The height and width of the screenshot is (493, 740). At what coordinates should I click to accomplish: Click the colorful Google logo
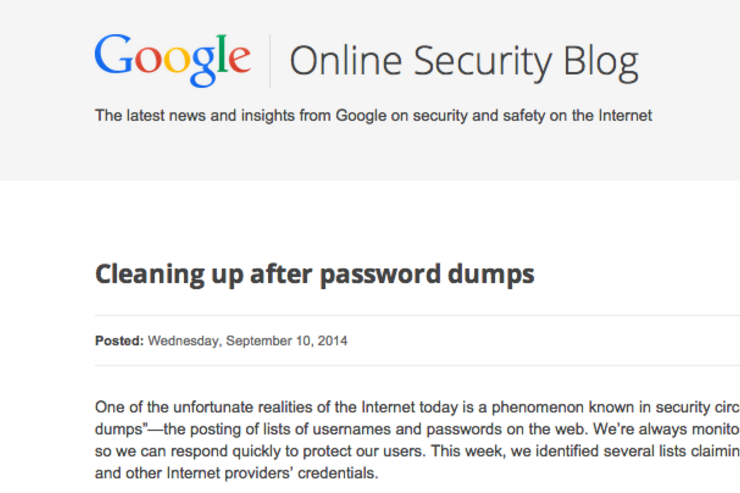[173, 60]
